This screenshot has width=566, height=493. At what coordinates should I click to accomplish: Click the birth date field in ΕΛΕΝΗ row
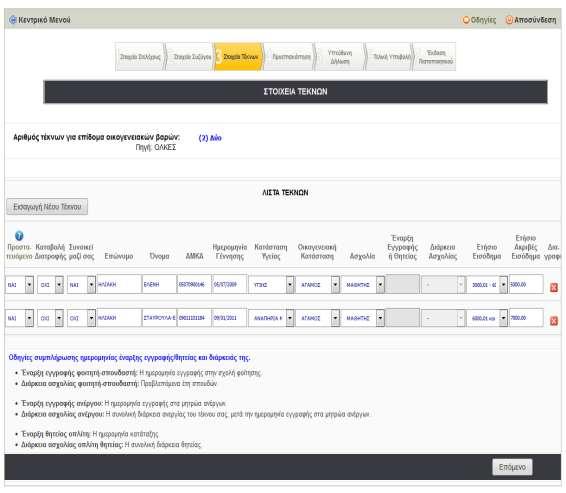coord(230,284)
